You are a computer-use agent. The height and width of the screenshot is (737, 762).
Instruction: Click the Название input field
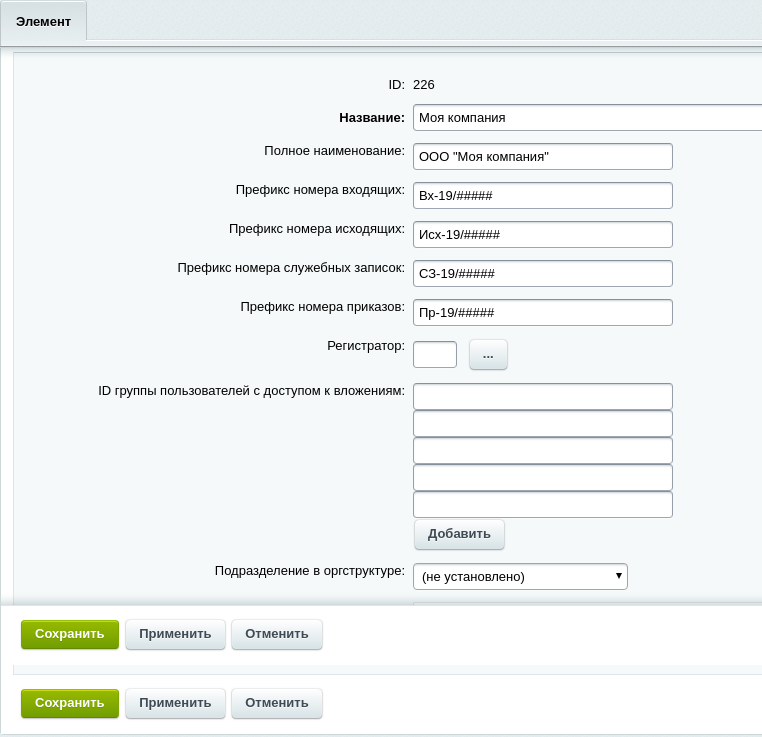coord(588,117)
